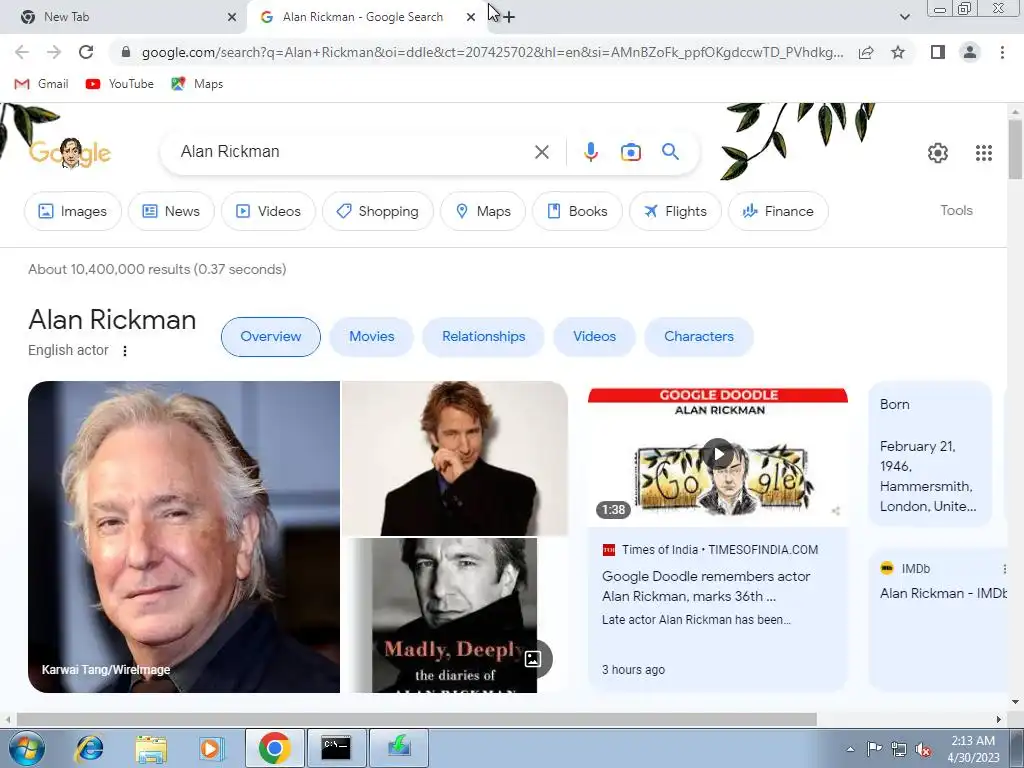
Task: Open Alan Rickman IMDb result
Action: click(x=943, y=593)
